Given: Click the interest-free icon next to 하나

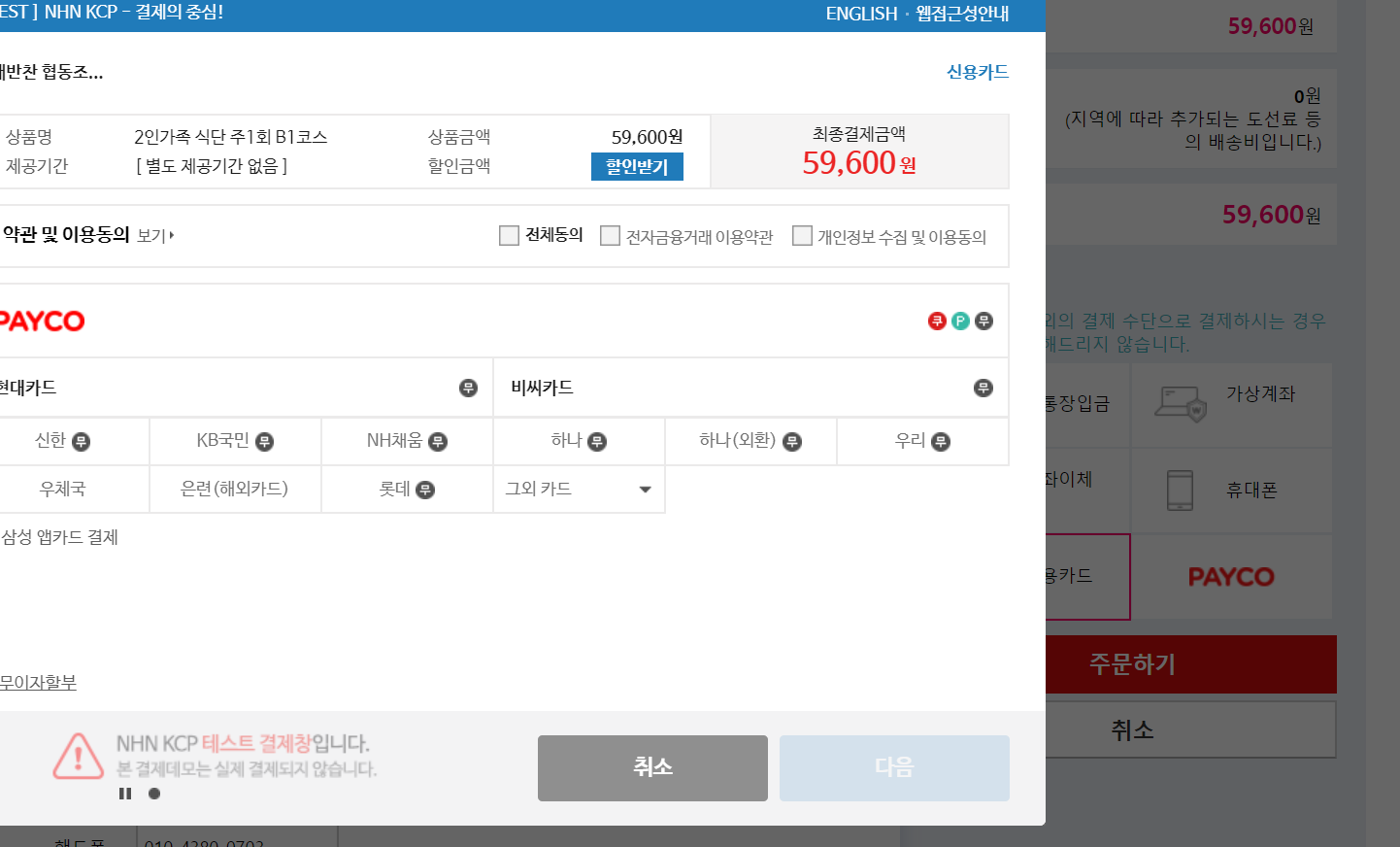Looking at the screenshot, I should click(597, 442).
